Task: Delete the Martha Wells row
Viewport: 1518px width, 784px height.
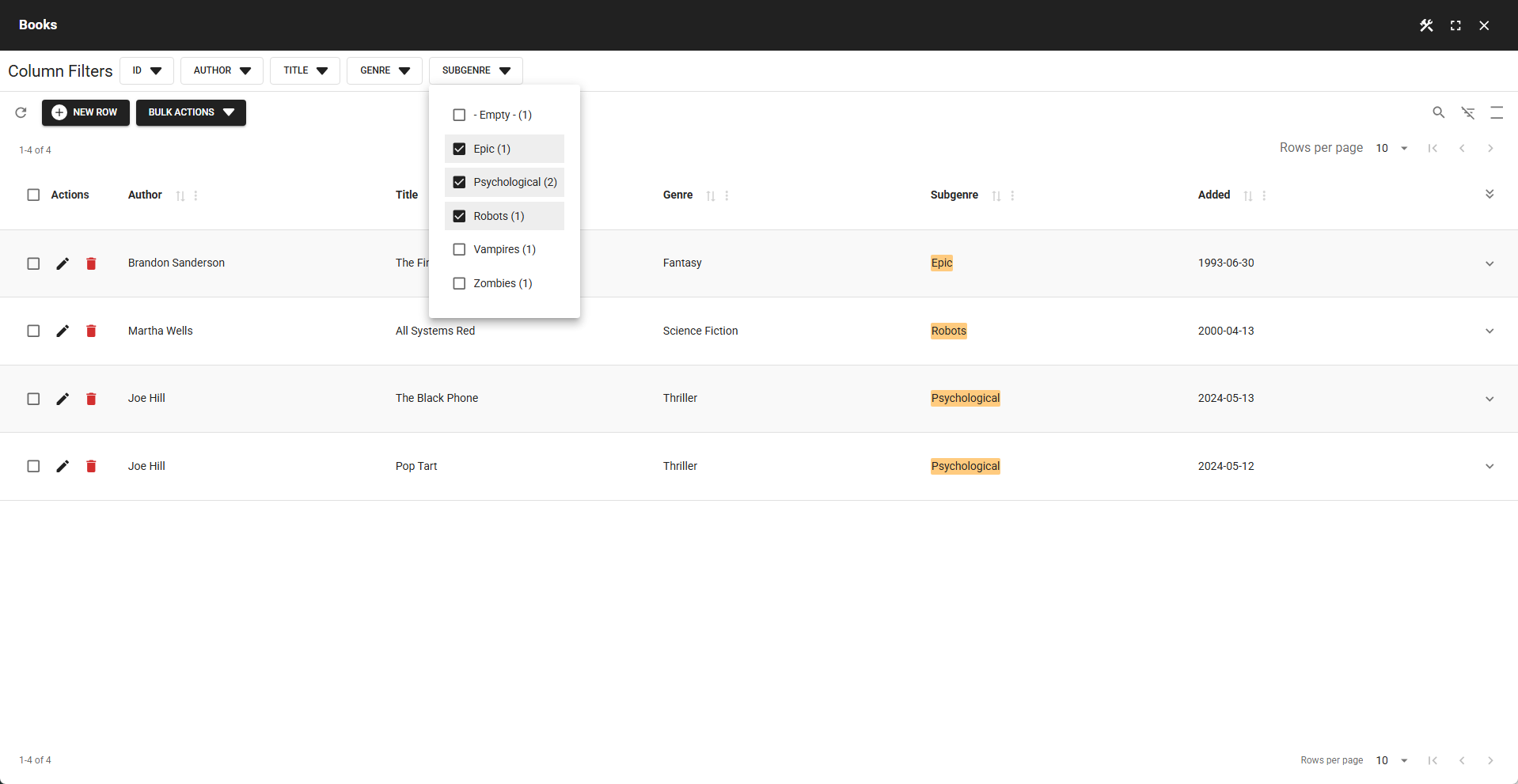Action: click(x=91, y=331)
